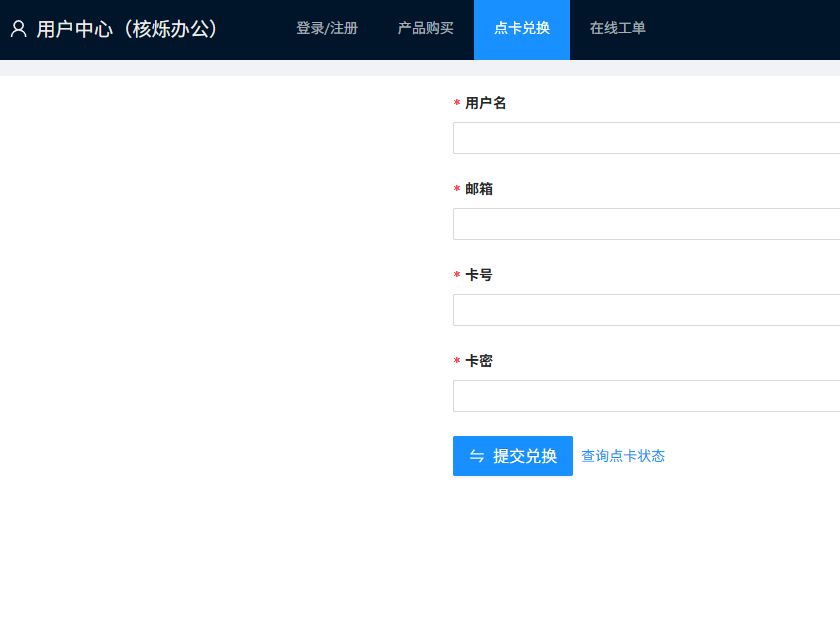Image resolution: width=840 pixels, height=621 pixels.
Task: Go to the 在线工单 tab
Action: (x=617, y=29)
